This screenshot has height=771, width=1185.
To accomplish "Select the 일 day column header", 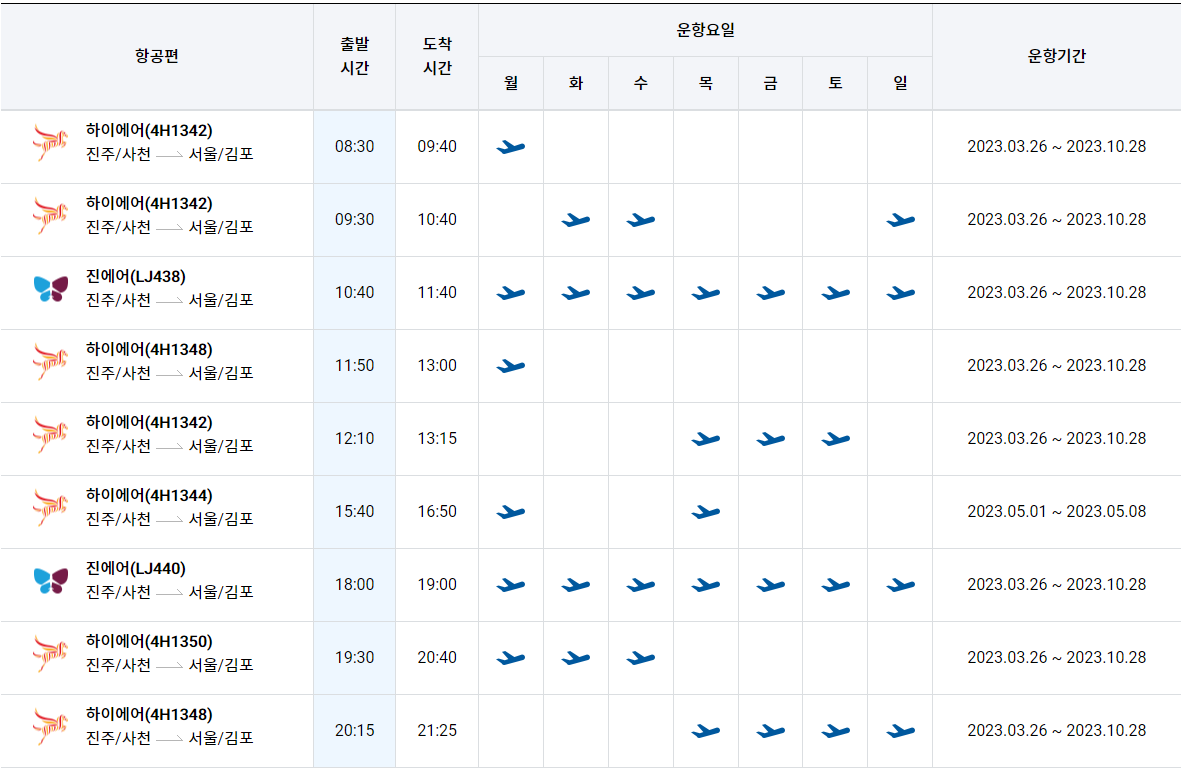I will click(x=899, y=84).
